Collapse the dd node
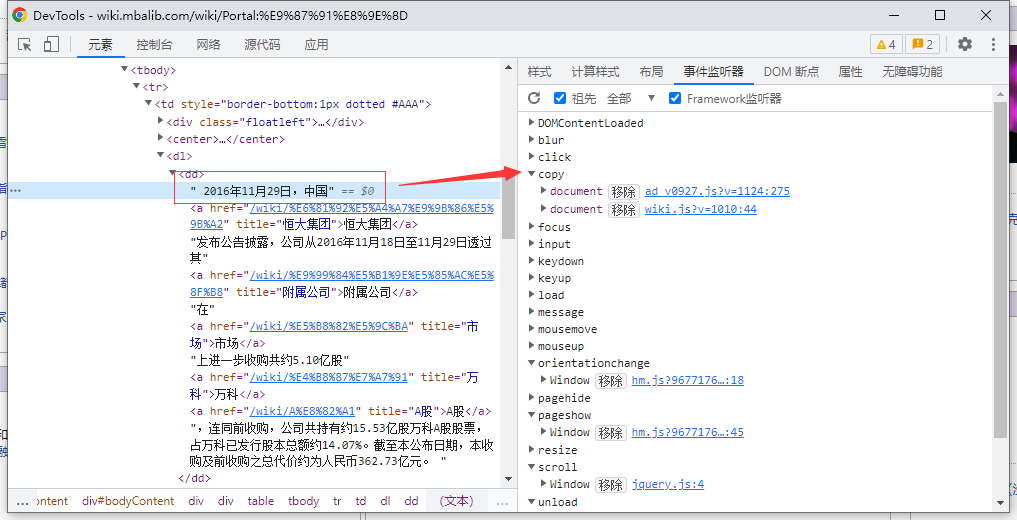Screen dimensions: 1017x520 click(173, 173)
